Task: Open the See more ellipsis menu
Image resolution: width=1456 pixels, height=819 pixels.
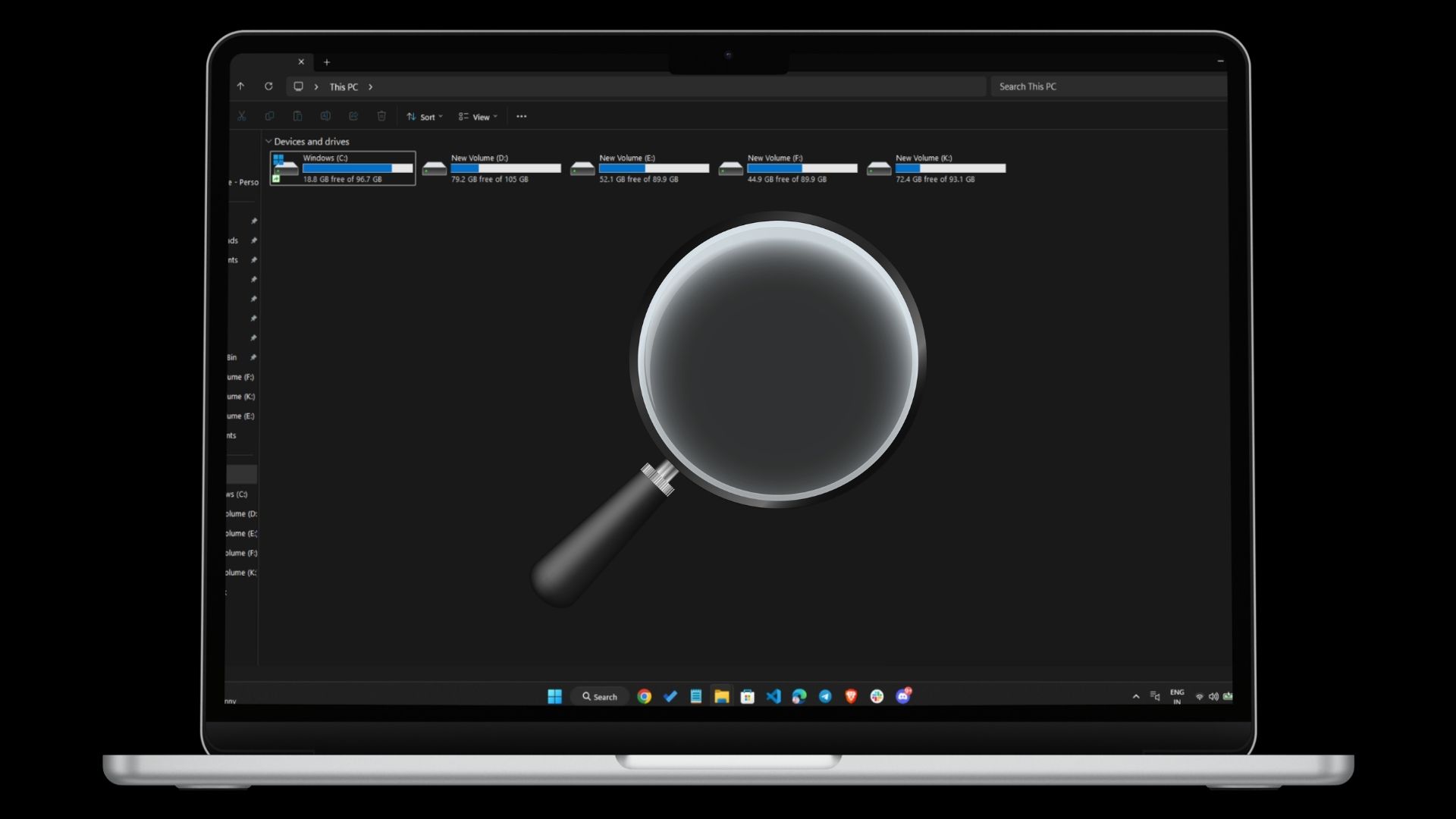Action: click(522, 117)
